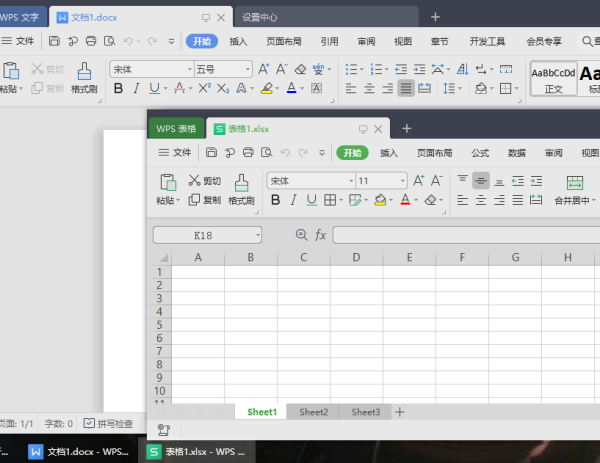Open font name dropdown in WPS Spreadsheets
Viewport: 600px width, 463px height.
pos(351,181)
